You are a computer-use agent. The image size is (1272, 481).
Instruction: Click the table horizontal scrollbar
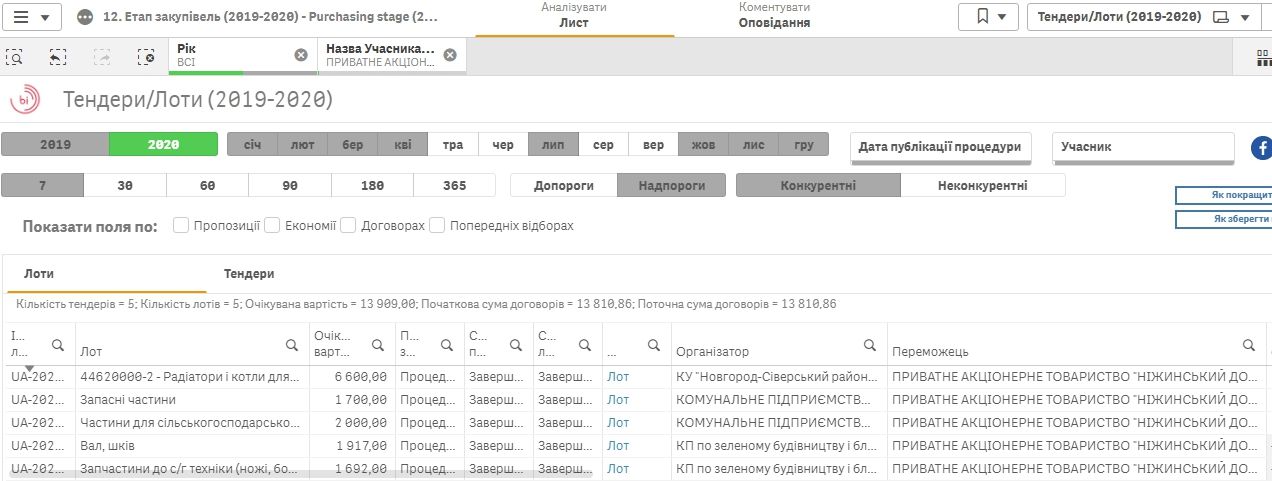tap(300, 476)
